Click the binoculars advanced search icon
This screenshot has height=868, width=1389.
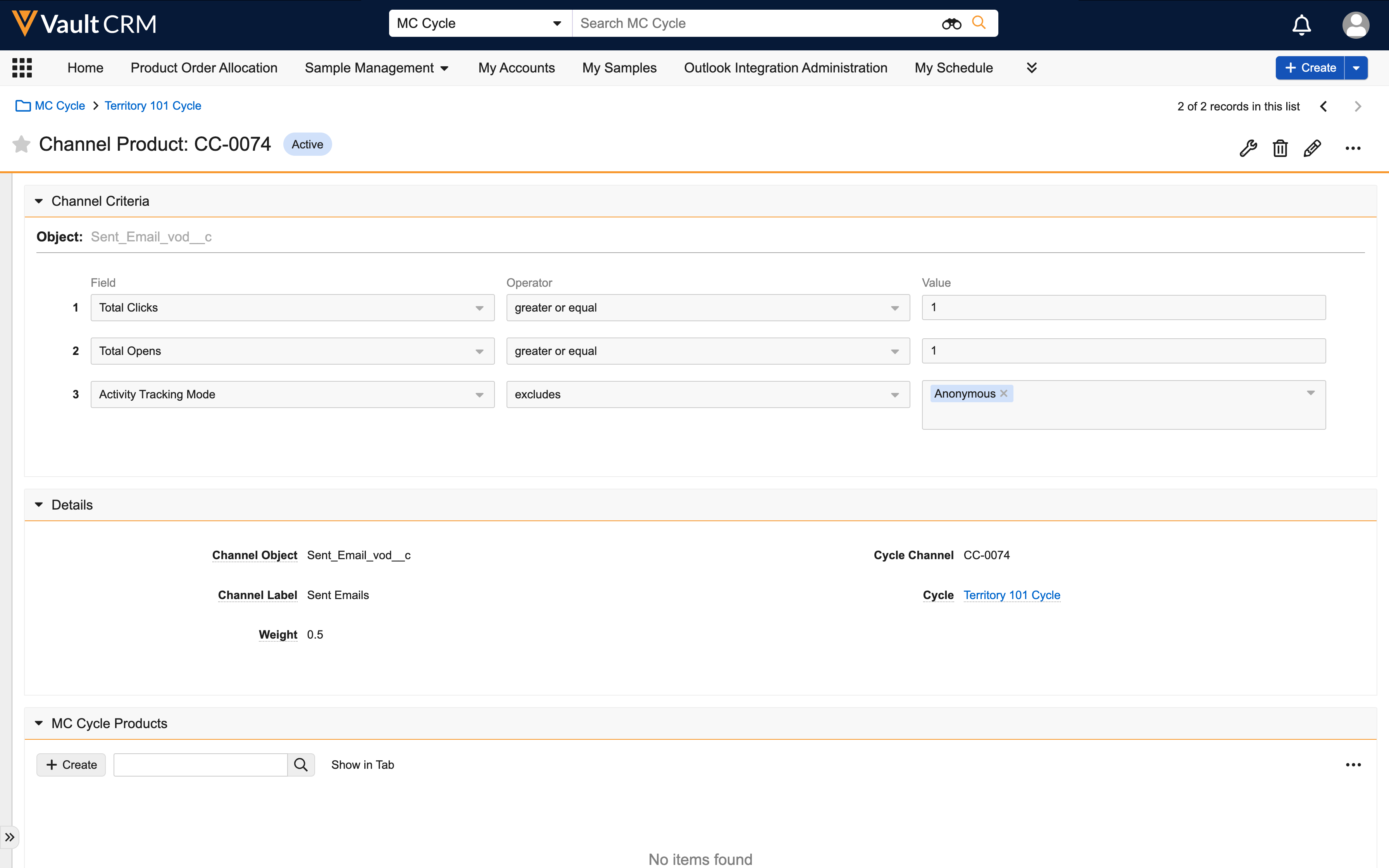(x=951, y=24)
